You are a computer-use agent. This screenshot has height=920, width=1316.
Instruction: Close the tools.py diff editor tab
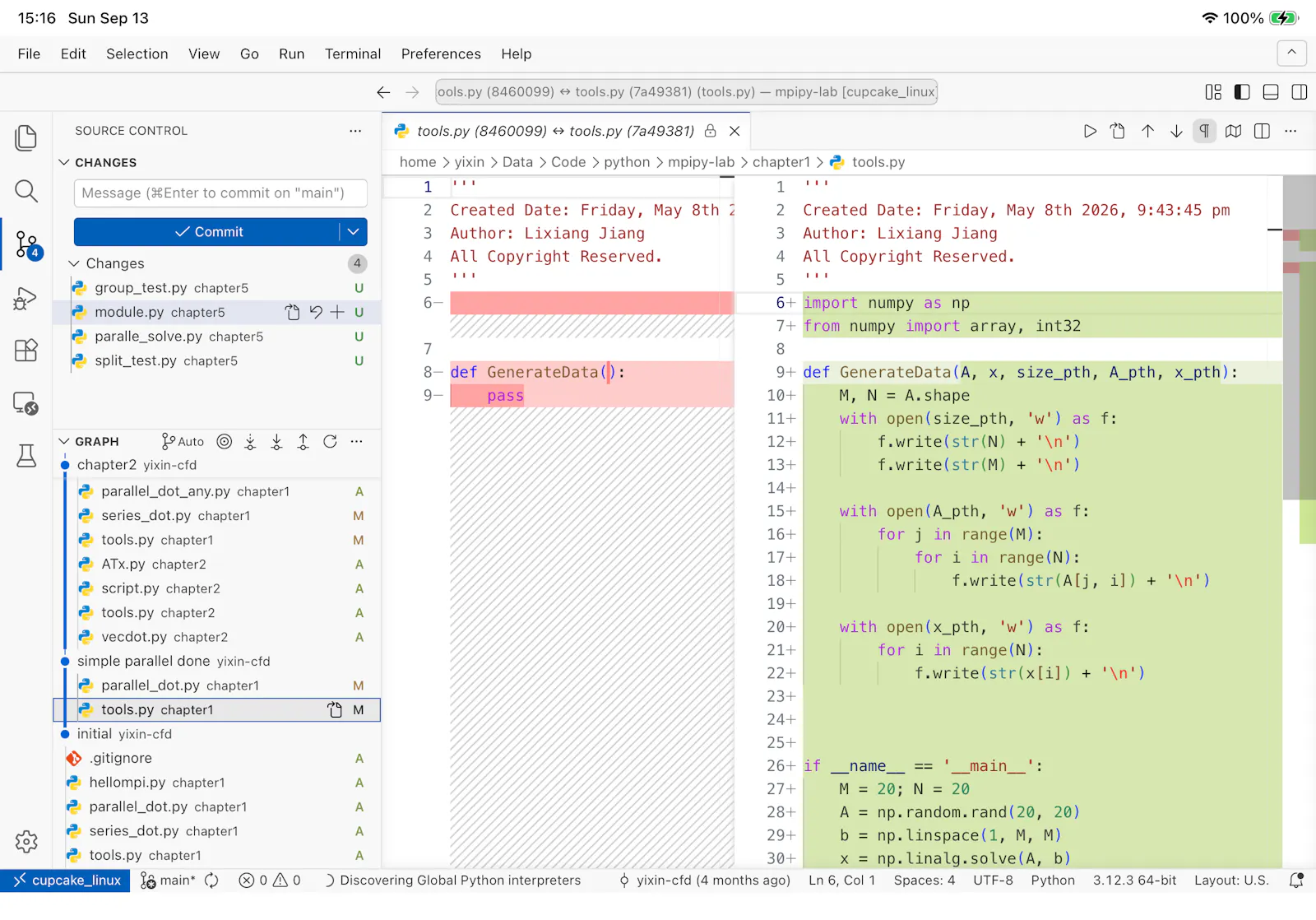point(734,131)
